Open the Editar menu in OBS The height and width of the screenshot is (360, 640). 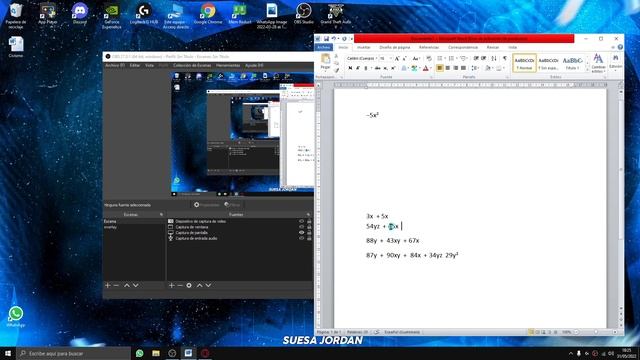(x=135, y=65)
